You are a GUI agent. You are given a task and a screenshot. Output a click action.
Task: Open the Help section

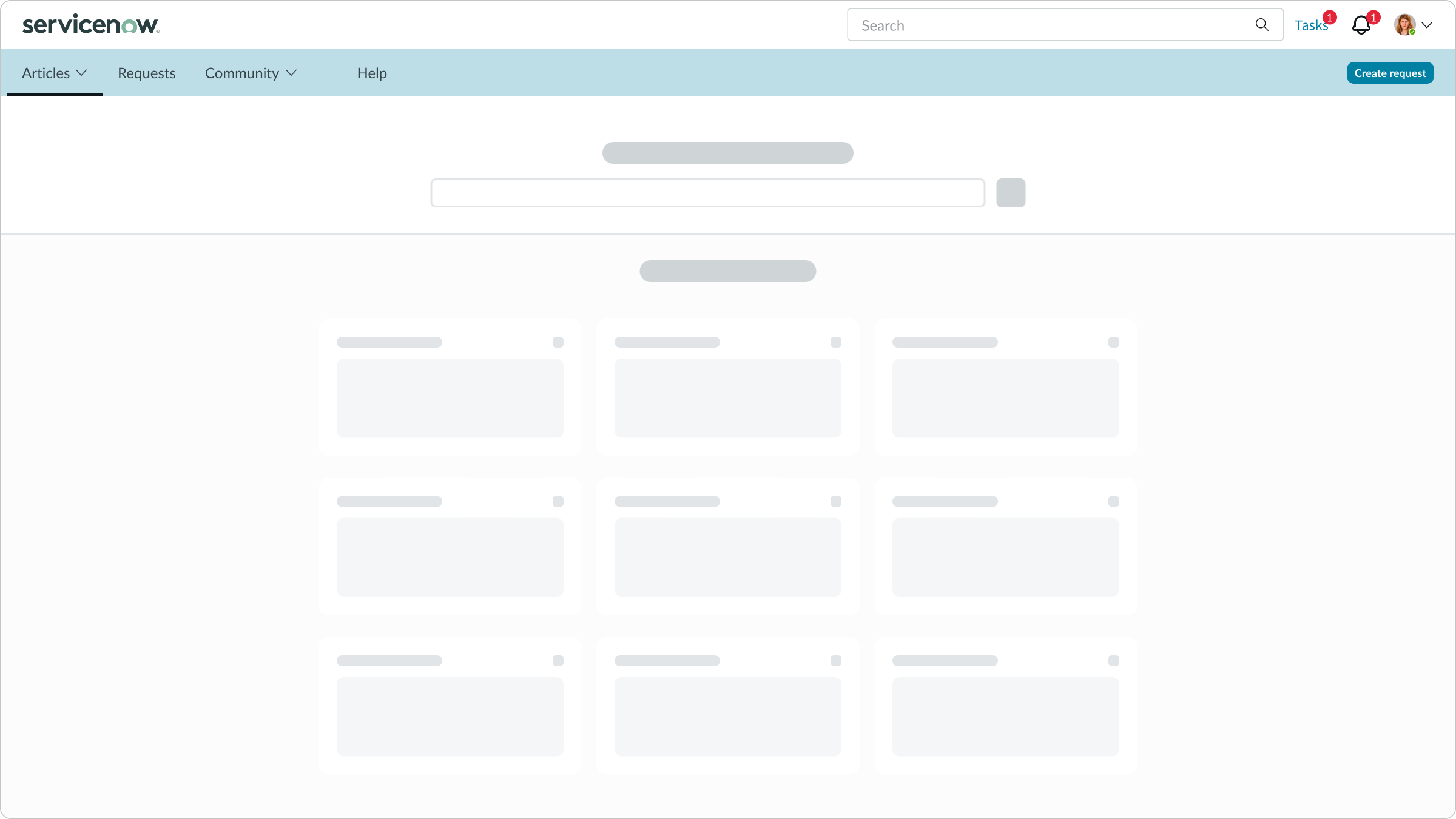(x=371, y=73)
